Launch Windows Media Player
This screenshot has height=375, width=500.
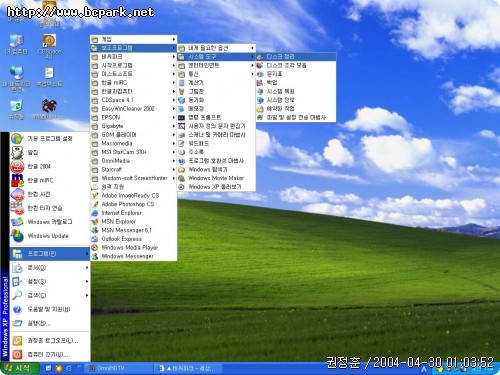pos(134,247)
